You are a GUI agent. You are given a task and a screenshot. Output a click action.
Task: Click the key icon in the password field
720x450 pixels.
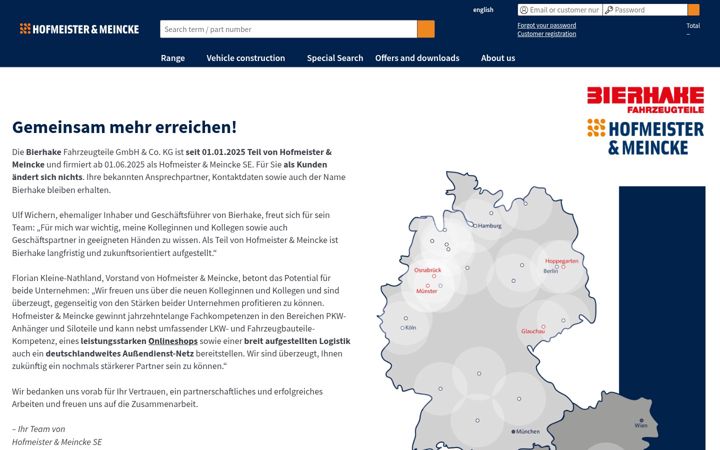tap(609, 10)
